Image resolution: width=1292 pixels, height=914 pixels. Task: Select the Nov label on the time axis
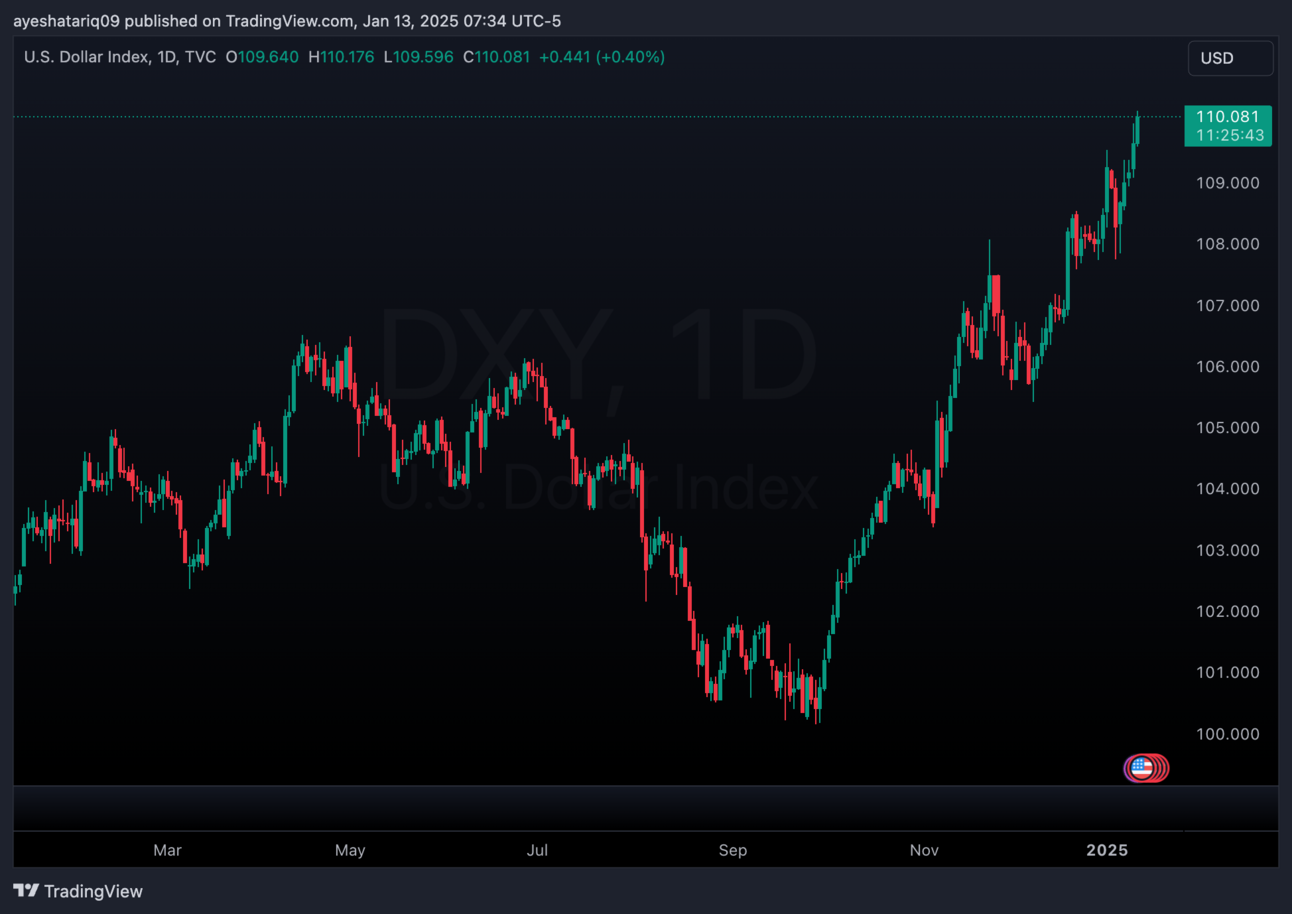[924, 850]
